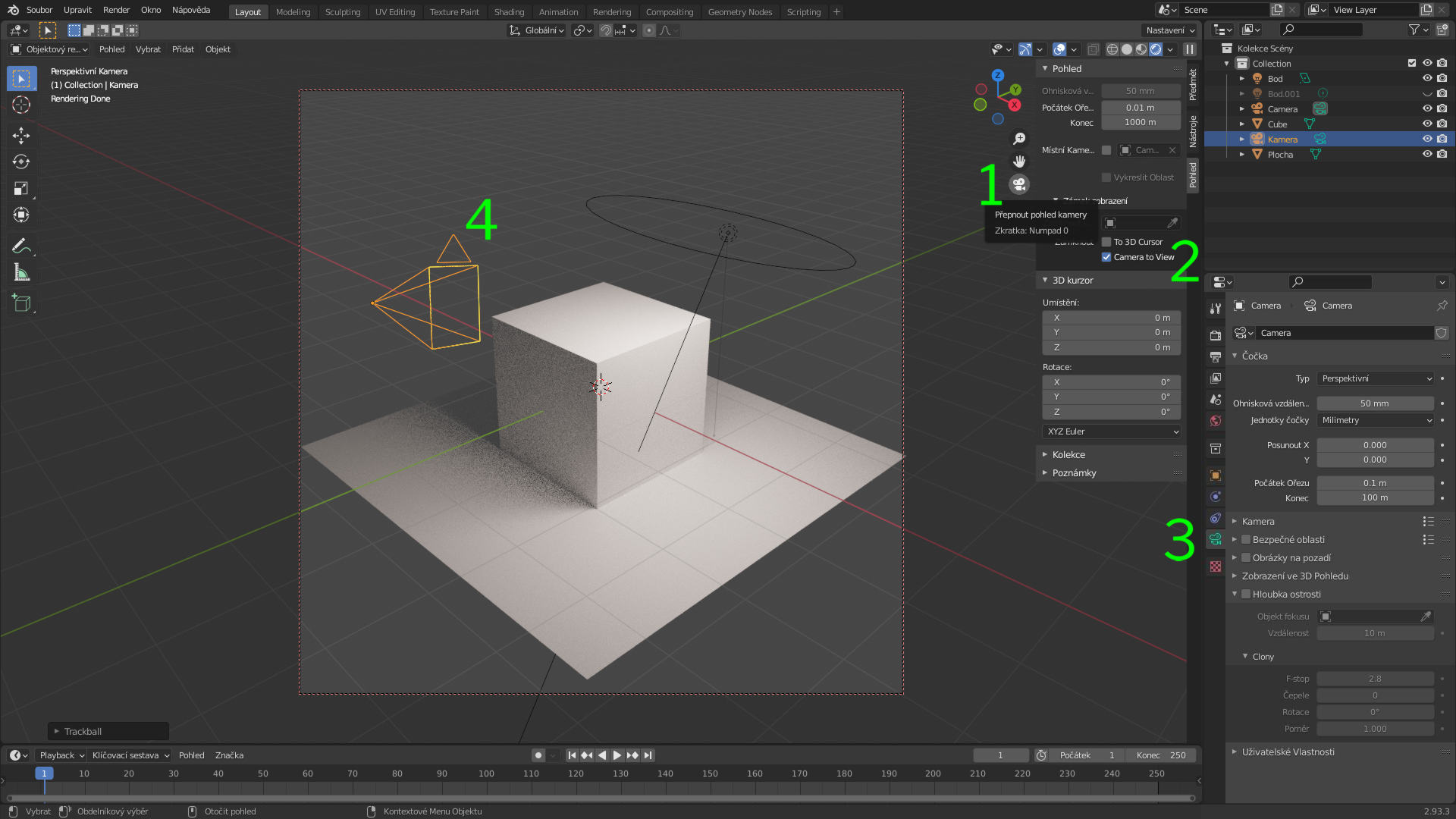Select the Add Cube tool

[21, 303]
